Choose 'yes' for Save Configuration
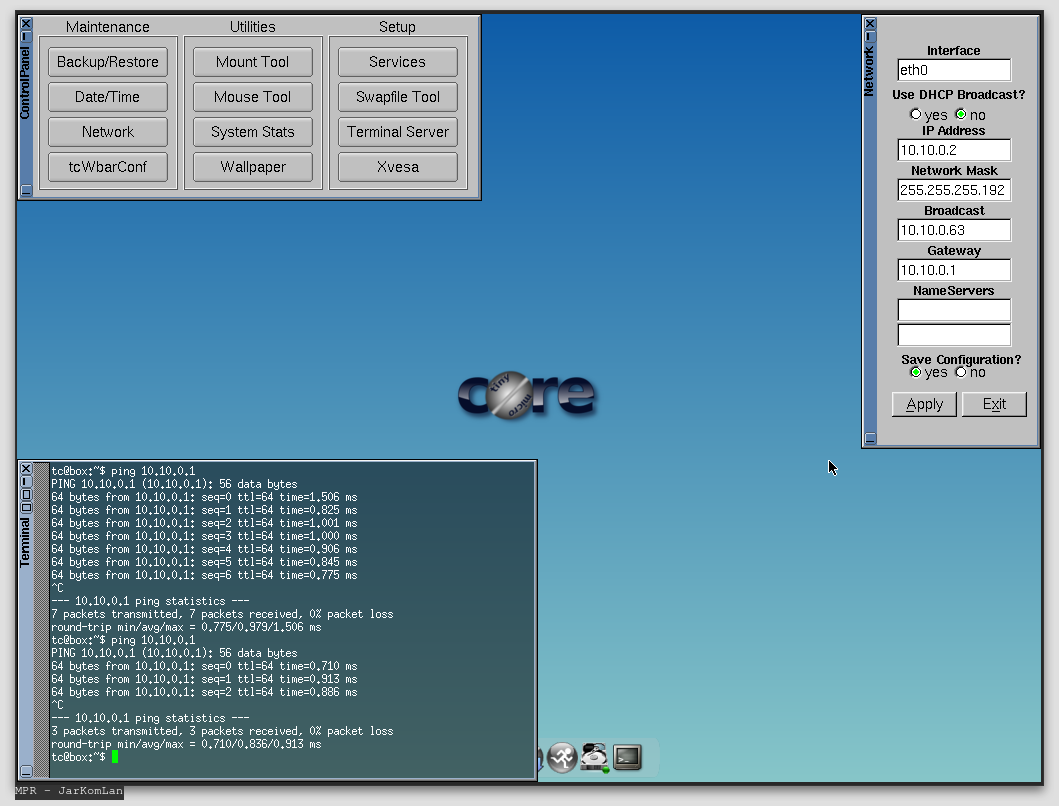The width and height of the screenshot is (1059, 806). point(915,372)
